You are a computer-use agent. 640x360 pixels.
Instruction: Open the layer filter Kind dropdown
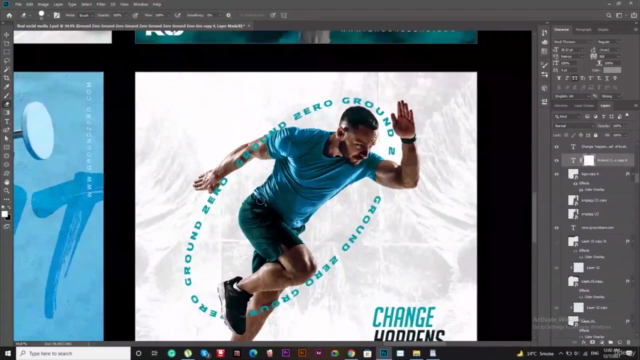tap(567, 117)
